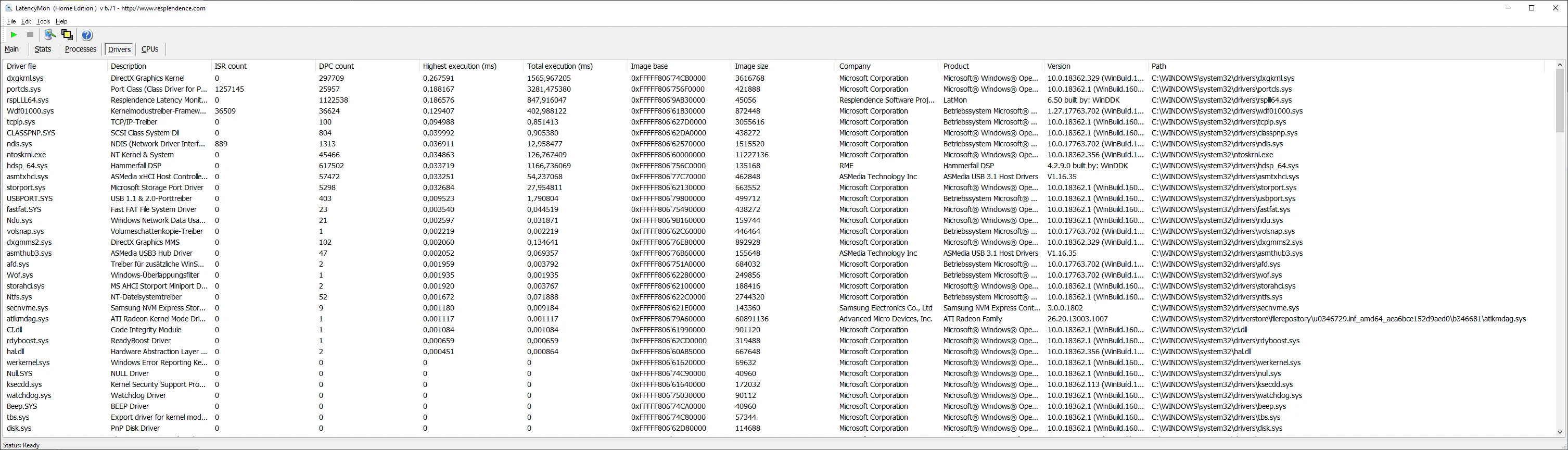The width and height of the screenshot is (1568, 450).
Task: Sort by the Driver file column header
Action: click(x=55, y=66)
